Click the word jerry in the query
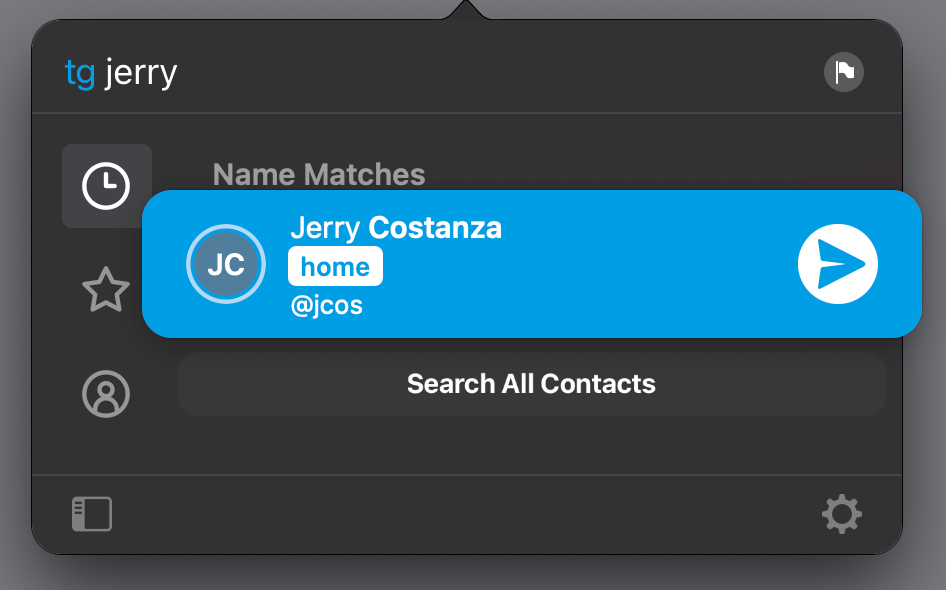The image size is (946, 590). tap(141, 74)
